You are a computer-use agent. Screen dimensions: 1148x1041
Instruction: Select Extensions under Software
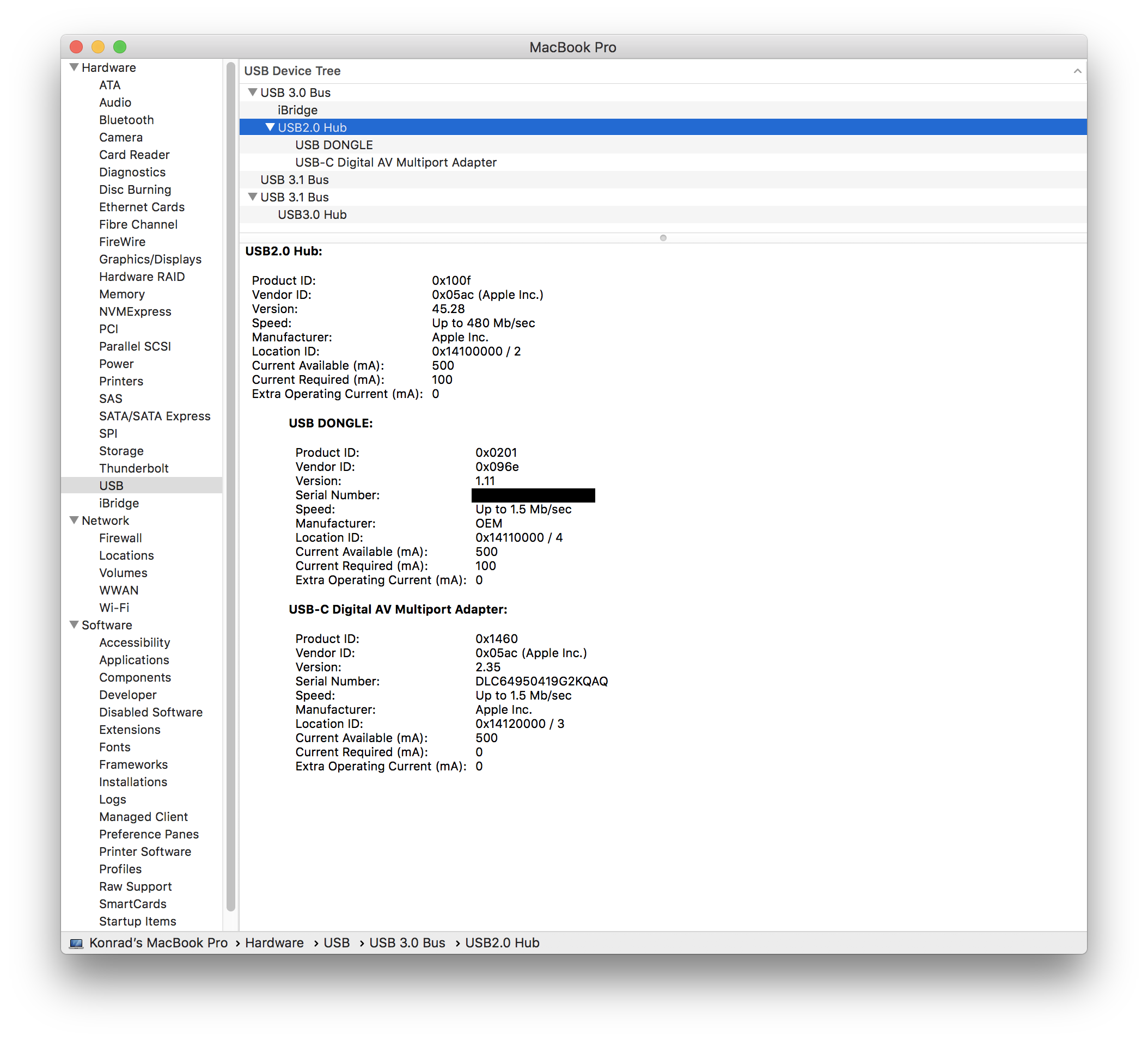point(130,730)
